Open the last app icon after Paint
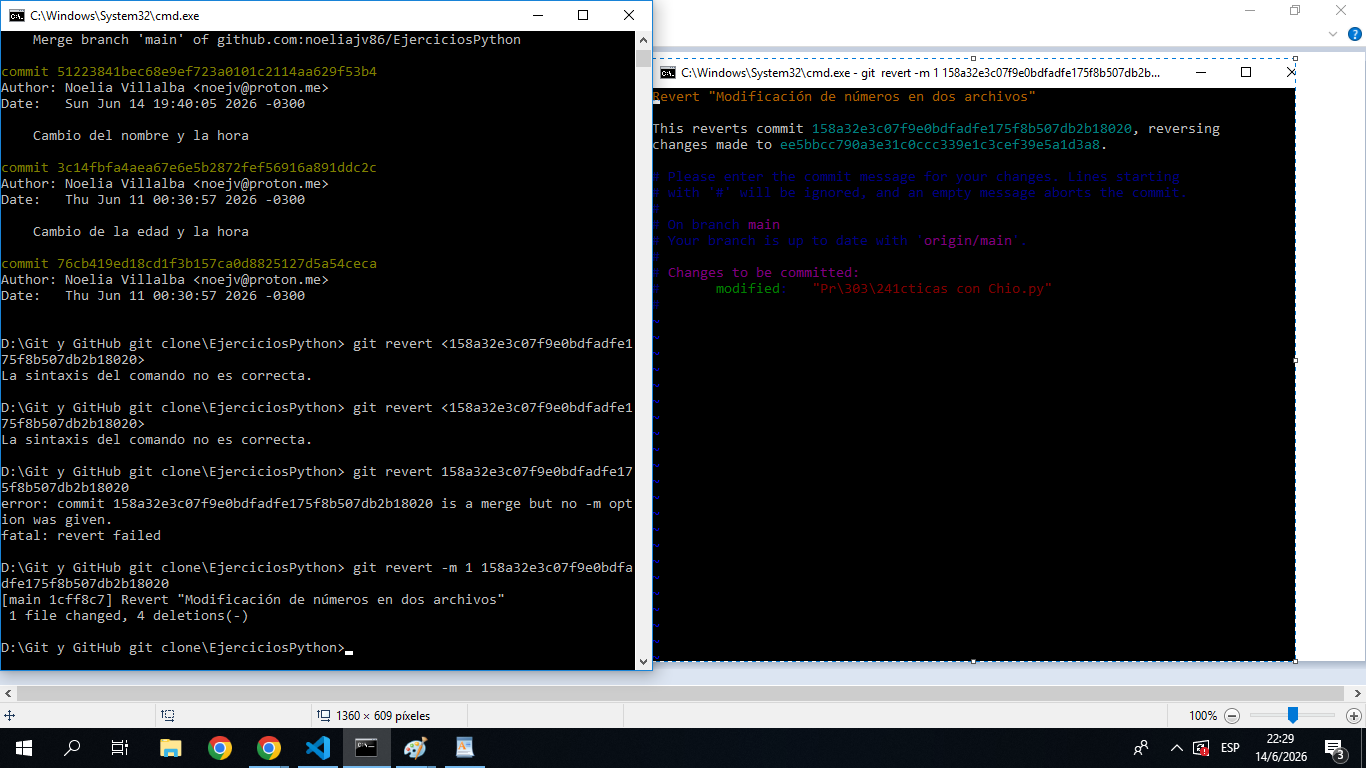The image size is (1366, 768). pos(464,748)
